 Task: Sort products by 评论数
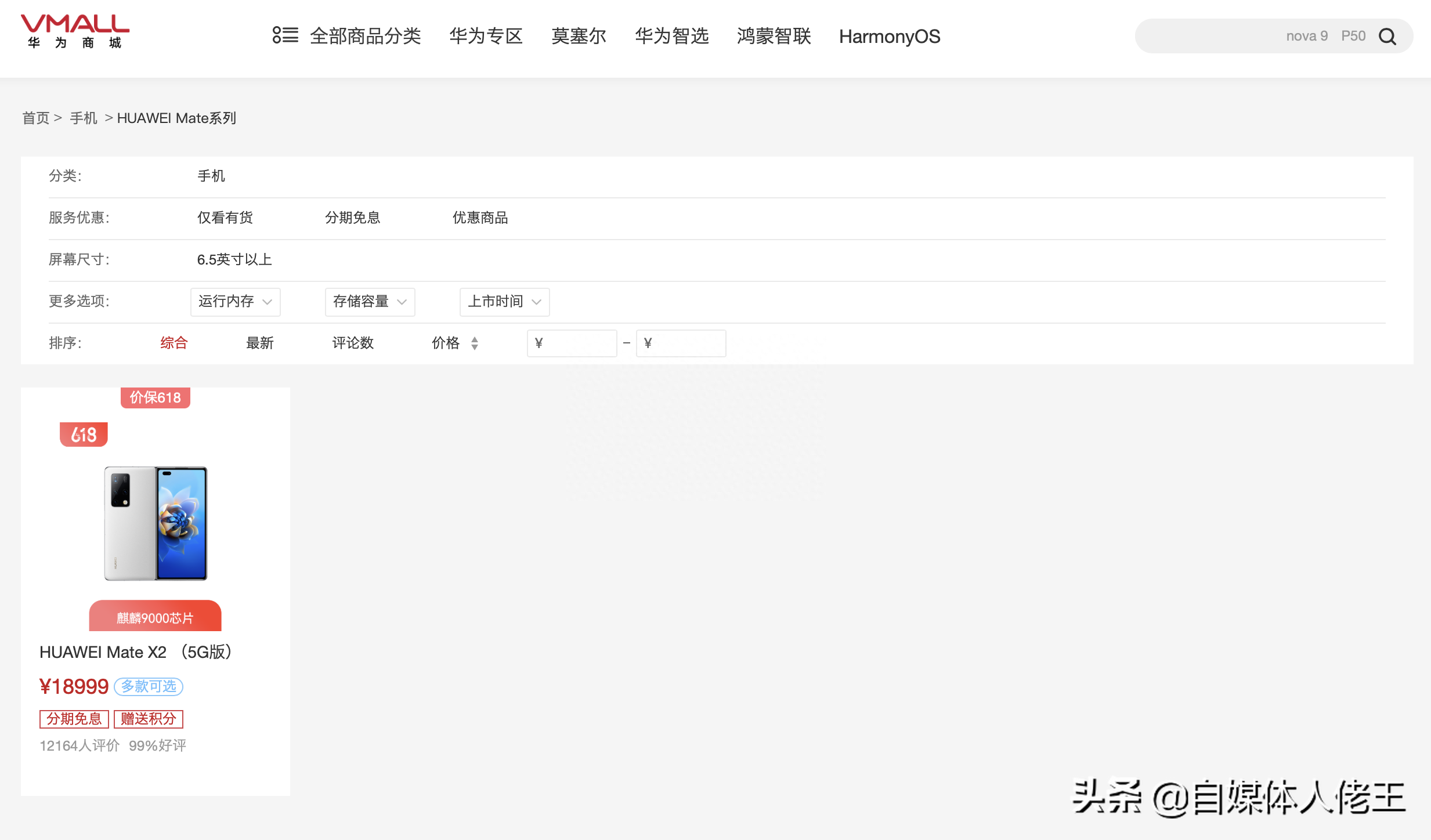352,343
